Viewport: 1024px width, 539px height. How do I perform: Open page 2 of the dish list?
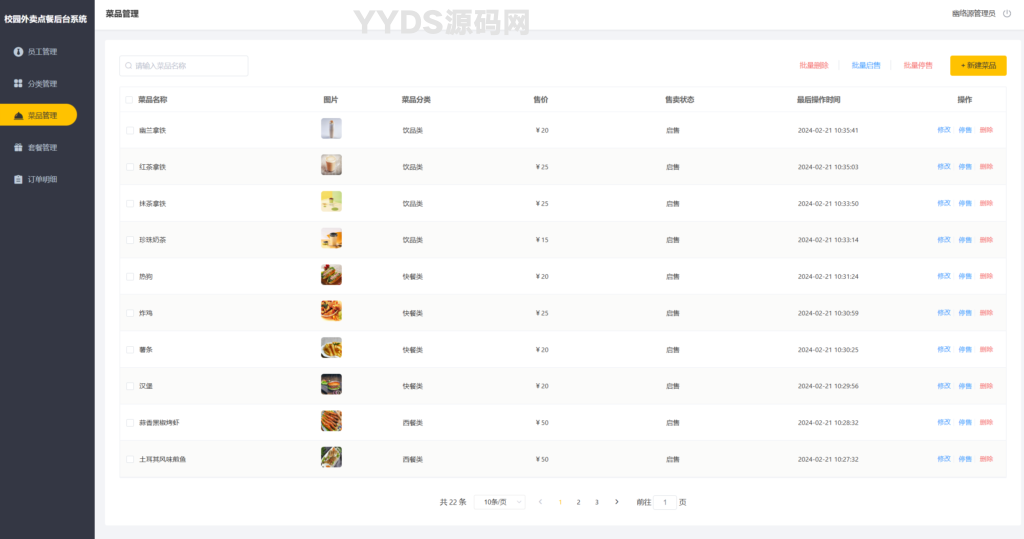pyautogui.click(x=578, y=502)
